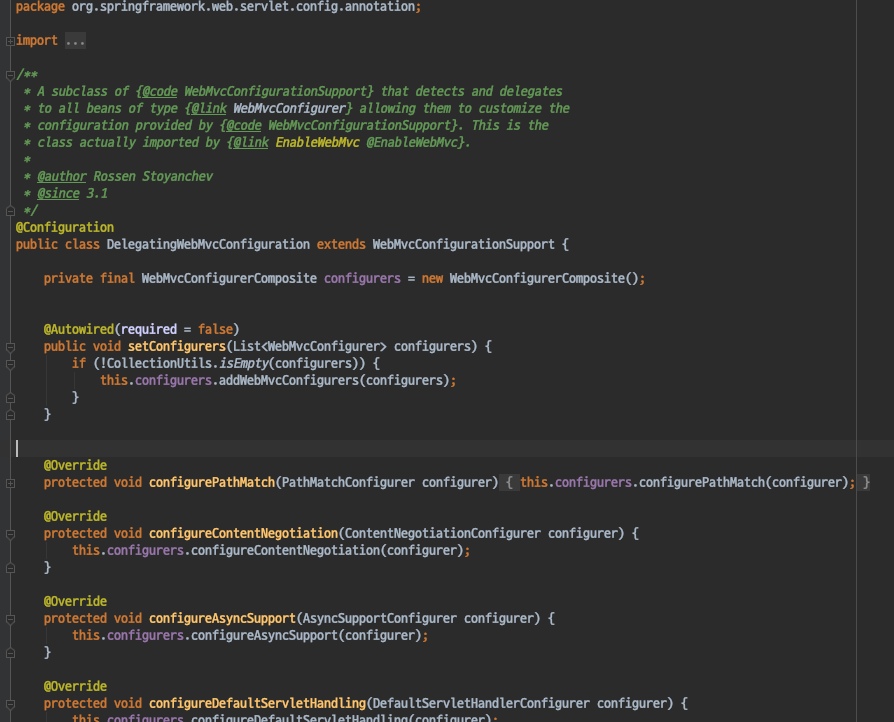Click the PathMatchConfigurer parameter type

[x=348, y=482]
